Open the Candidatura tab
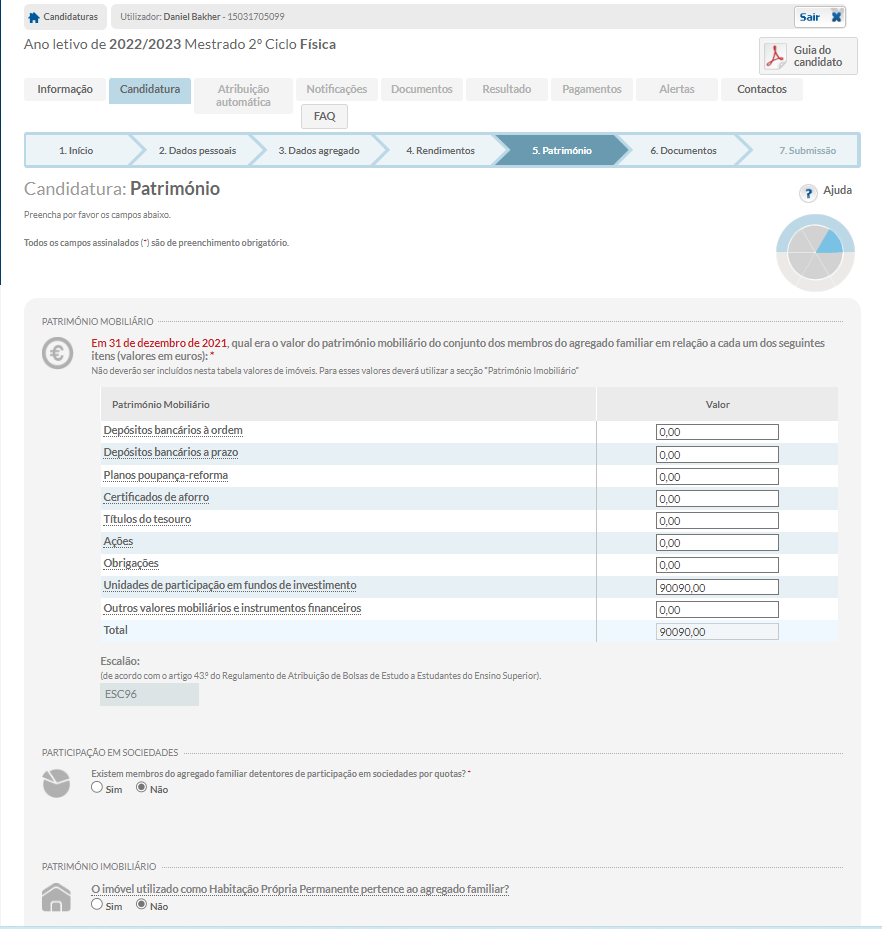The height and width of the screenshot is (929, 882). [150, 90]
